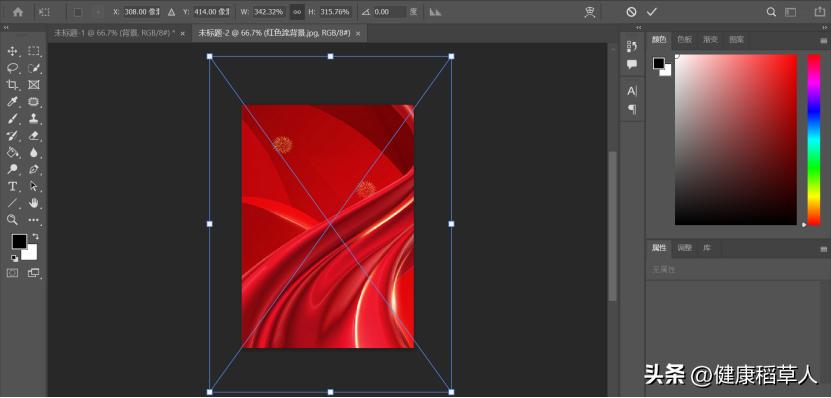The height and width of the screenshot is (398, 831).
Task: Click the Share icon at top right
Action: (819, 12)
